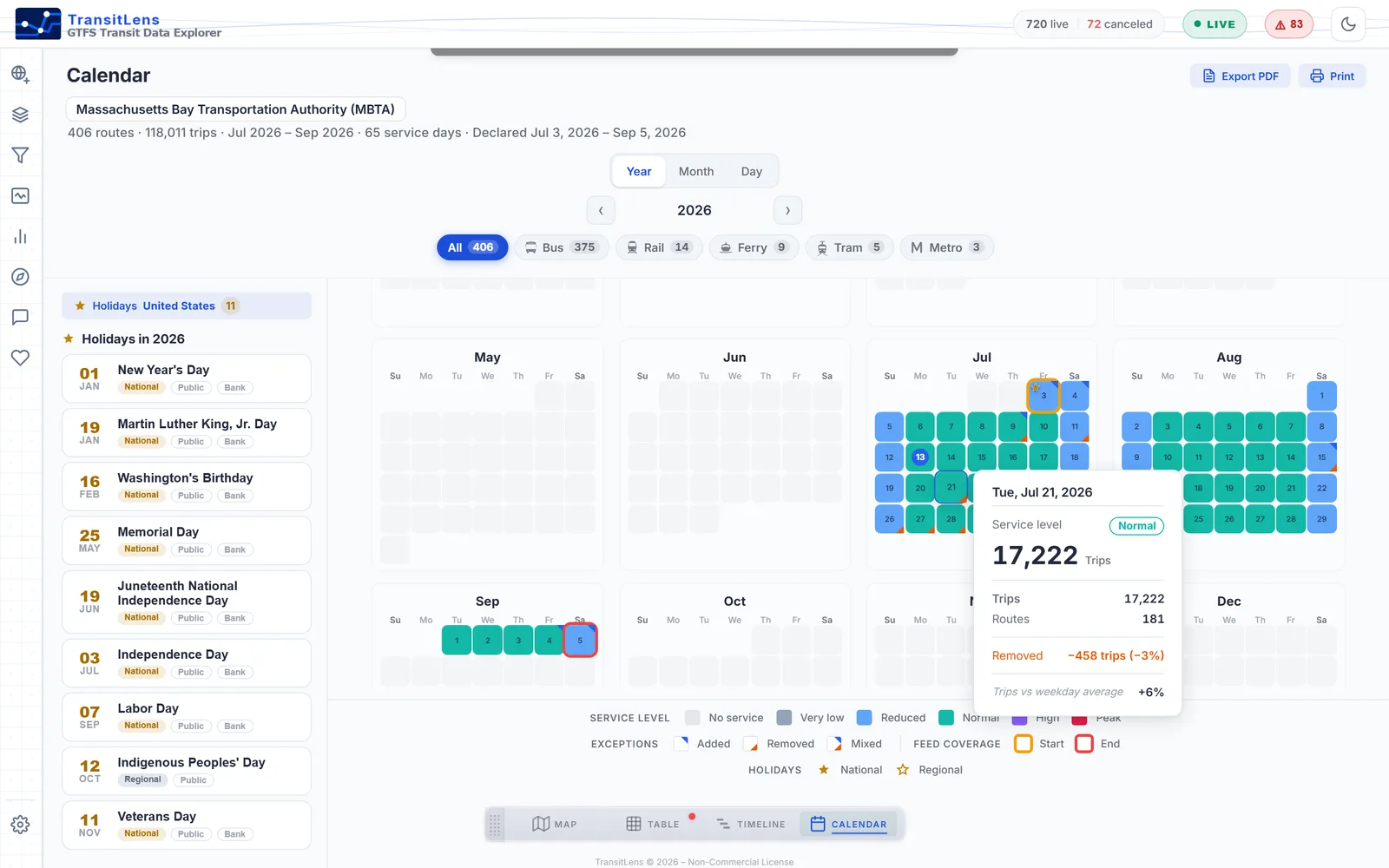The image size is (1389, 868).
Task: Open the compass explore sidebar icon
Action: tap(20, 277)
